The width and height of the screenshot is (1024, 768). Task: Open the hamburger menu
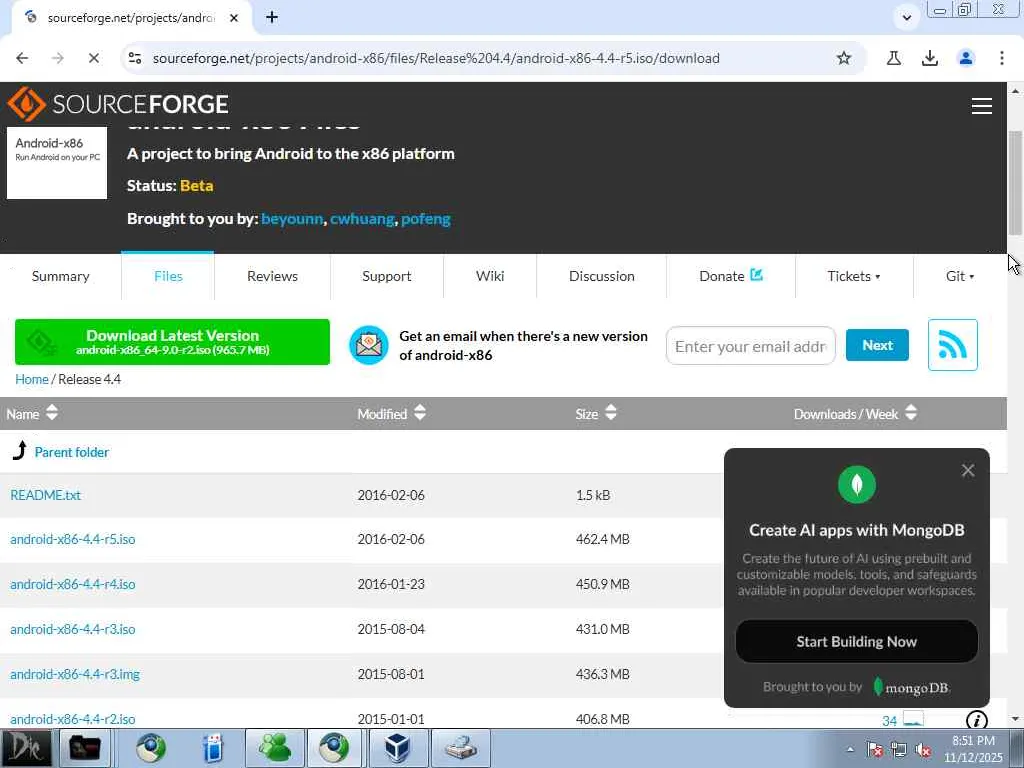point(982,106)
